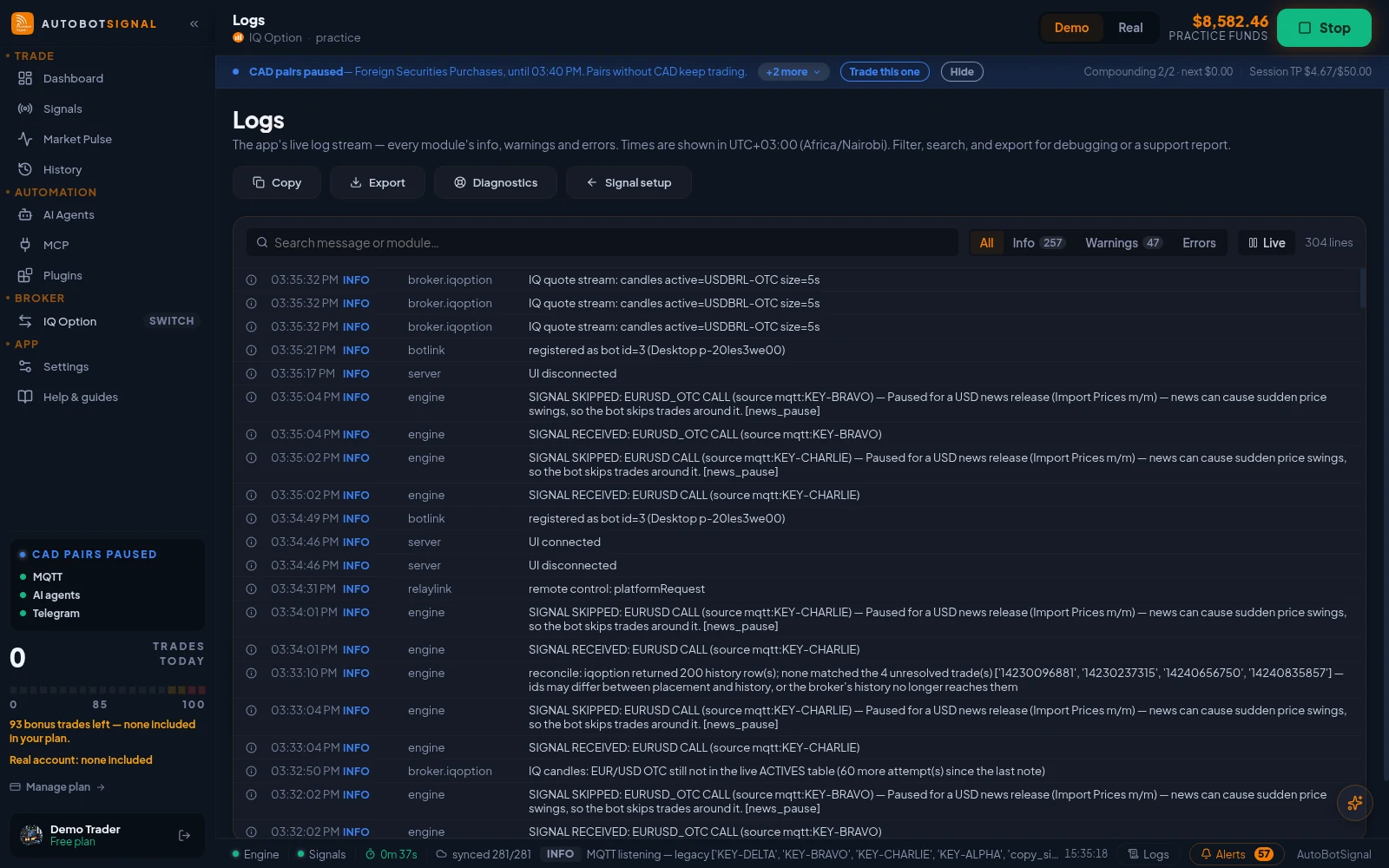Open the Manage plan link
Image resolution: width=1389 pixels, height=868 pixels.
[57, 787]
